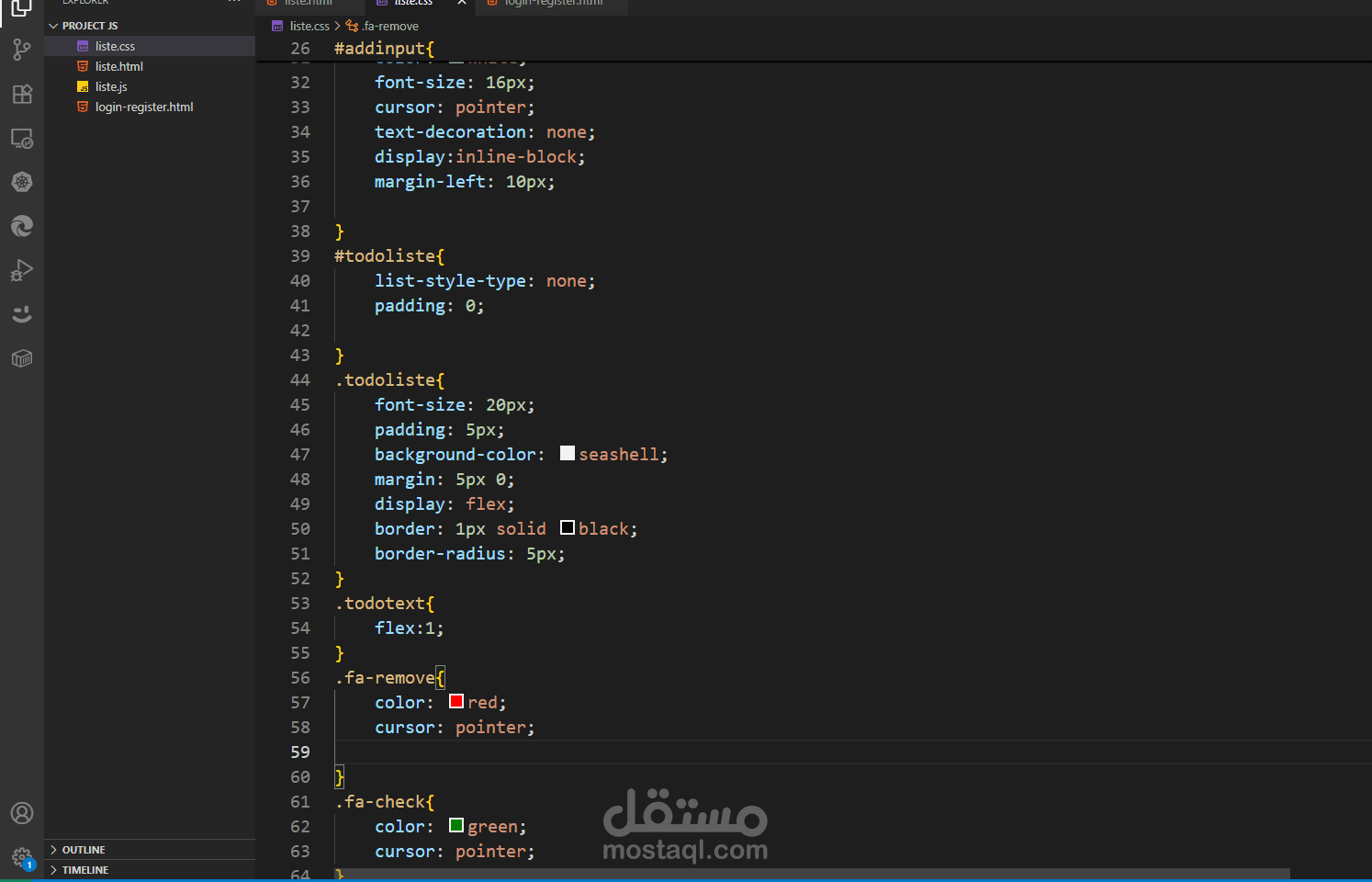Click the smiley face activity bar icon

tap(22, 314)
